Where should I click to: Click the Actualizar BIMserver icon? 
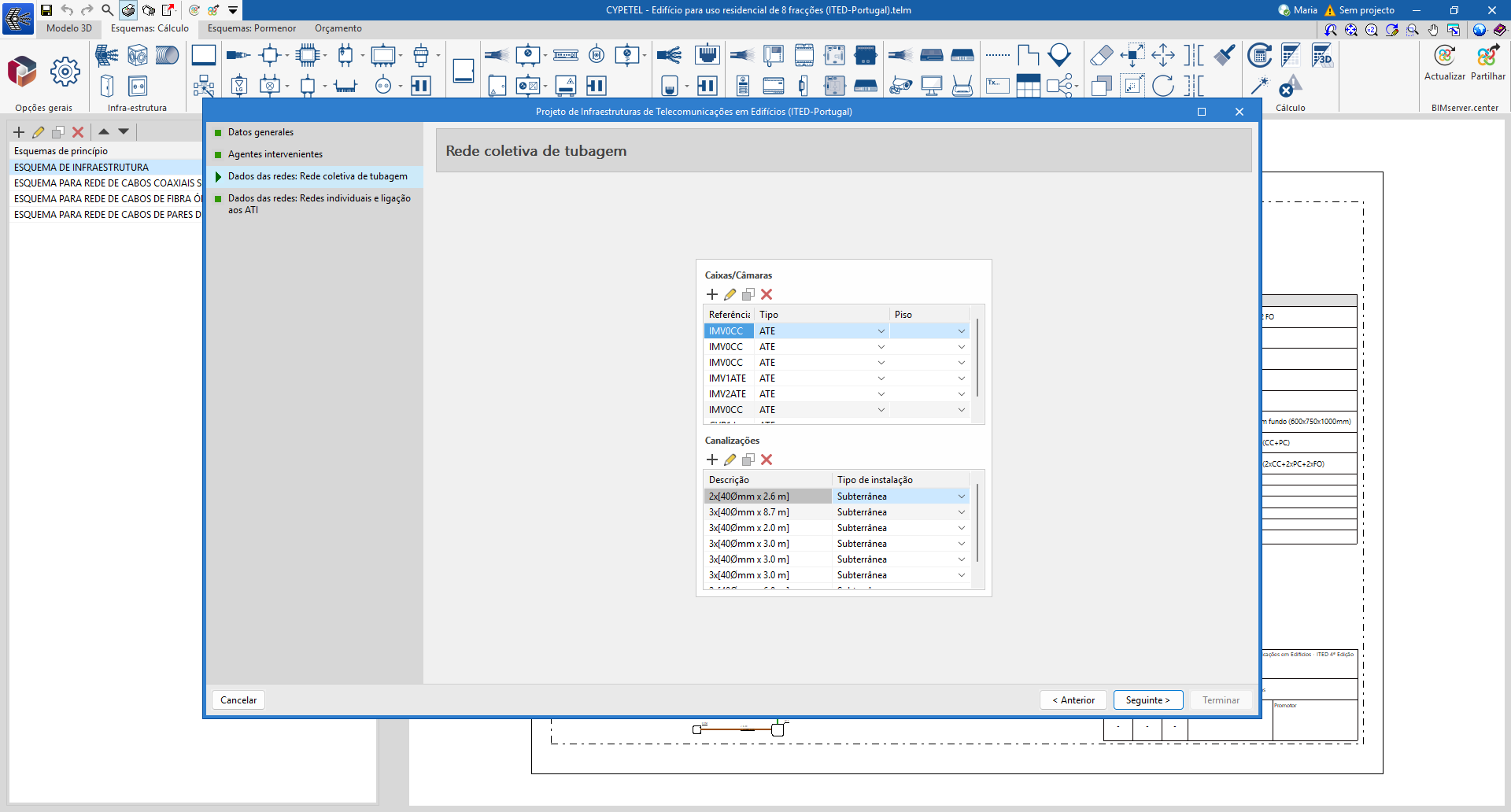point(1444,57)
